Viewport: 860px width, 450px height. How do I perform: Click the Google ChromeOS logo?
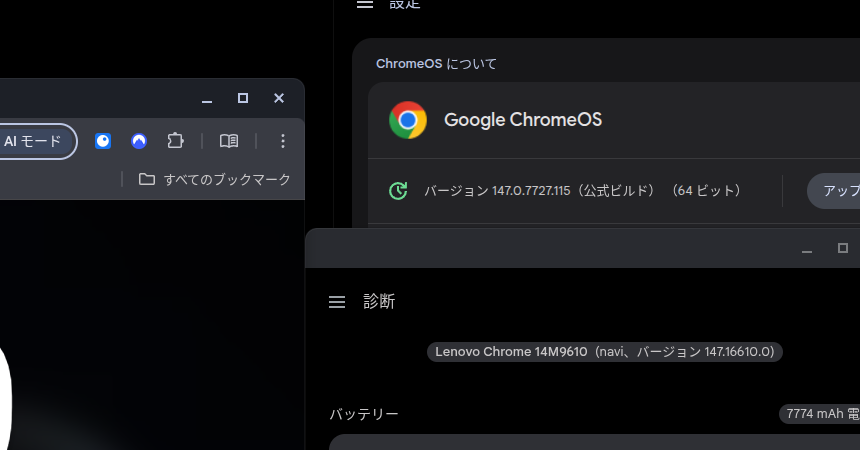tap(408, 120)
